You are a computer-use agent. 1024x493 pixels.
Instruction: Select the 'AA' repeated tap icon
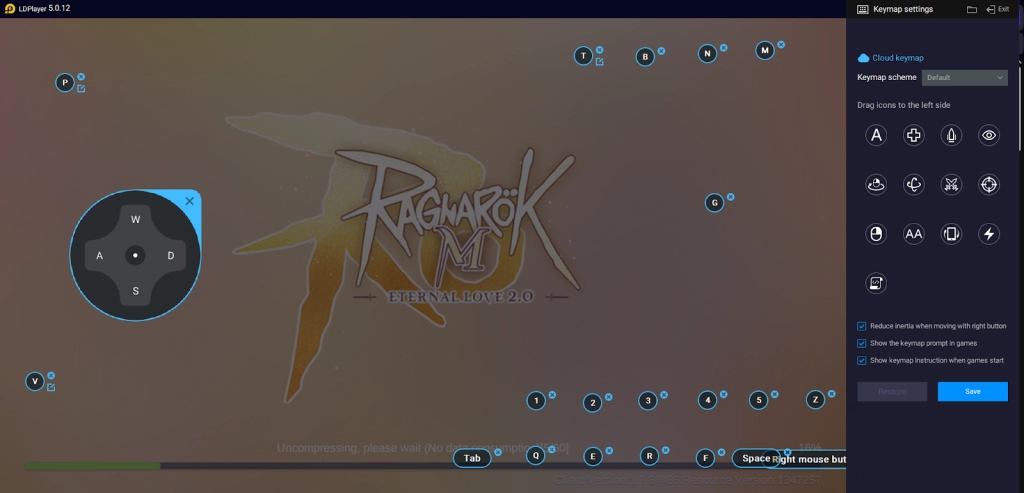913,234
